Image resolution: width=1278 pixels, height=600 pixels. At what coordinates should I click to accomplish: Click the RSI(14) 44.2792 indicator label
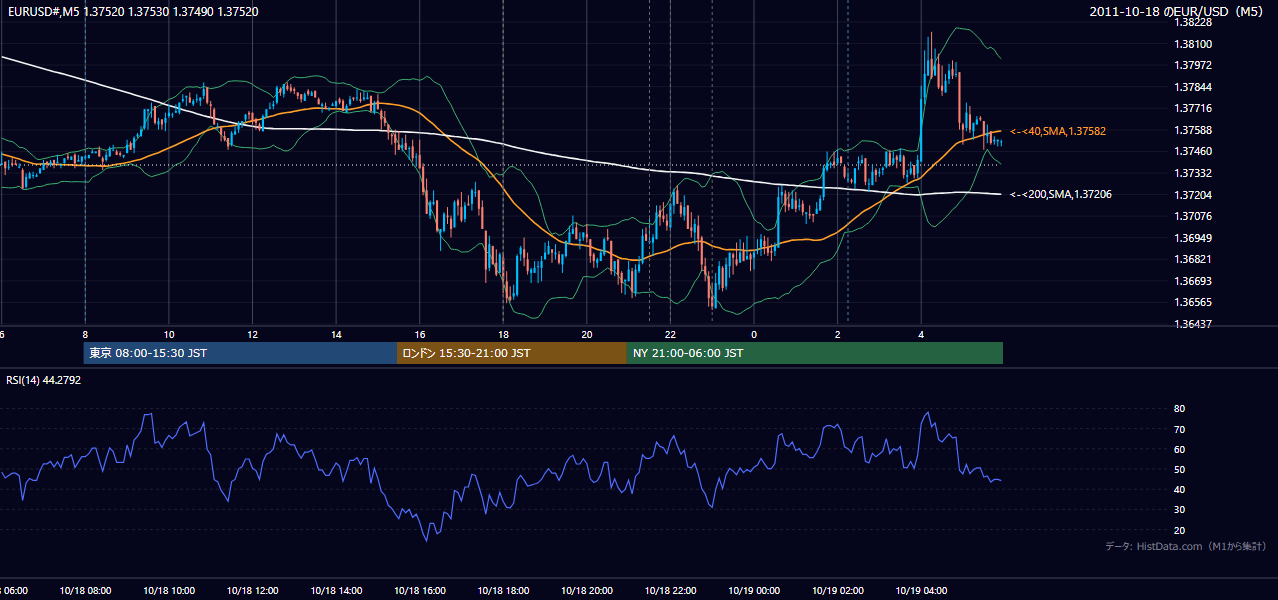pyautogui.click(x=43, y=380)
